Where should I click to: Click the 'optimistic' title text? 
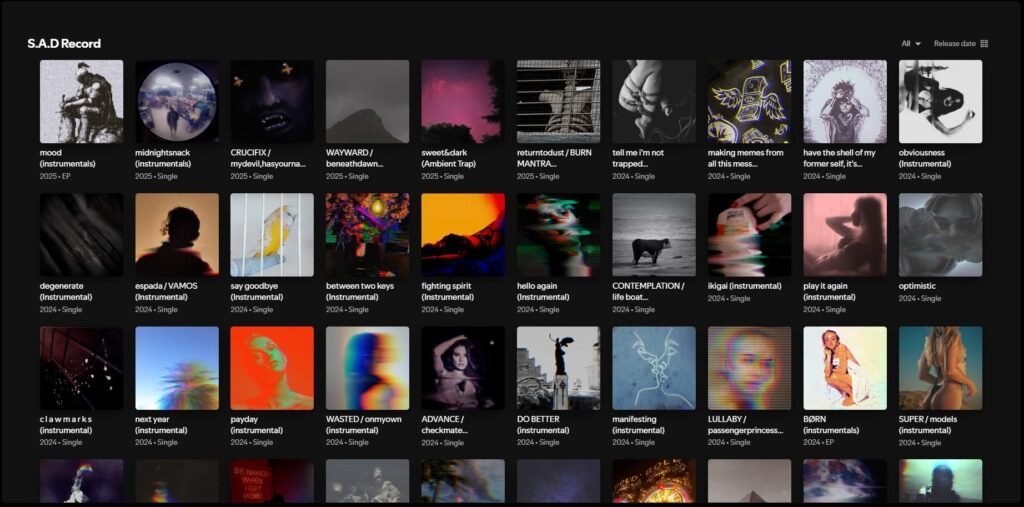pos(917,286)
